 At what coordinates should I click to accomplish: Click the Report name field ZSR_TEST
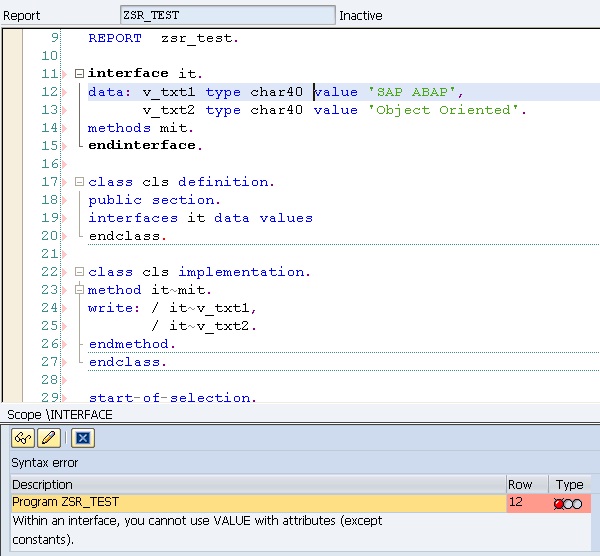pyautogui.click(x=228, y=15)
